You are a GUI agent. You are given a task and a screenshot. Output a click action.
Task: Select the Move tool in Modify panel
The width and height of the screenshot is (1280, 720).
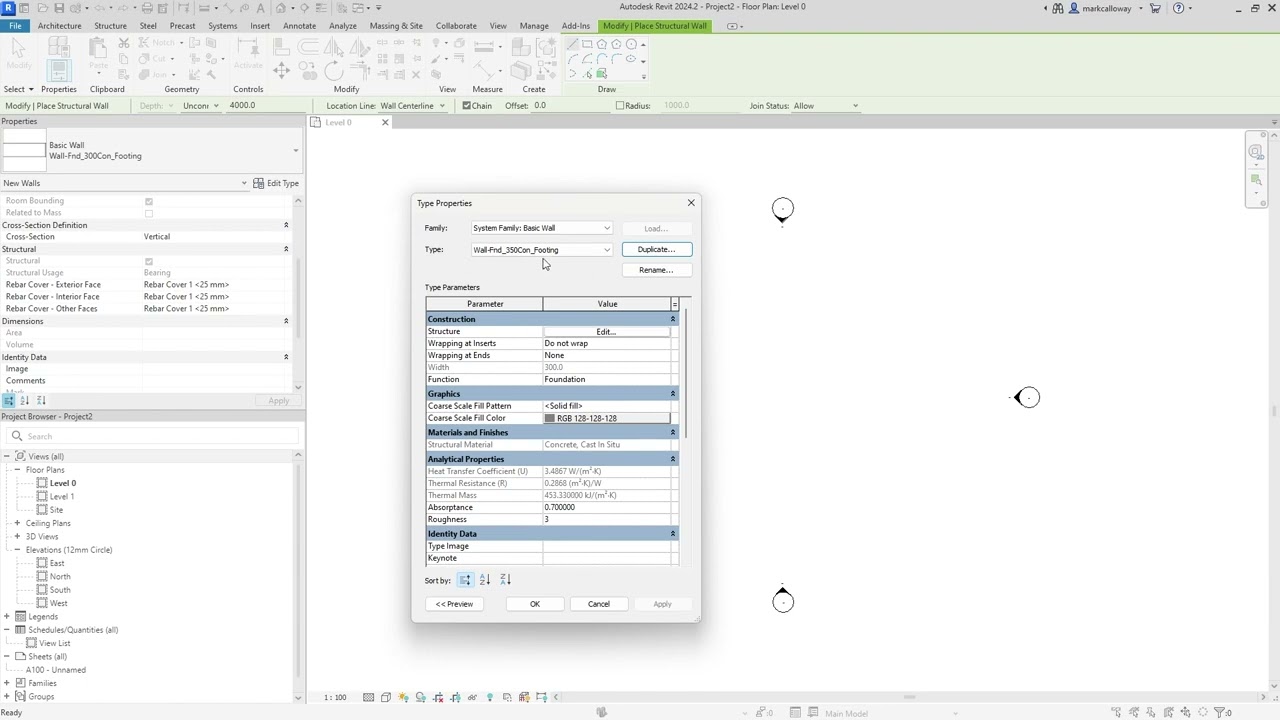282,70
